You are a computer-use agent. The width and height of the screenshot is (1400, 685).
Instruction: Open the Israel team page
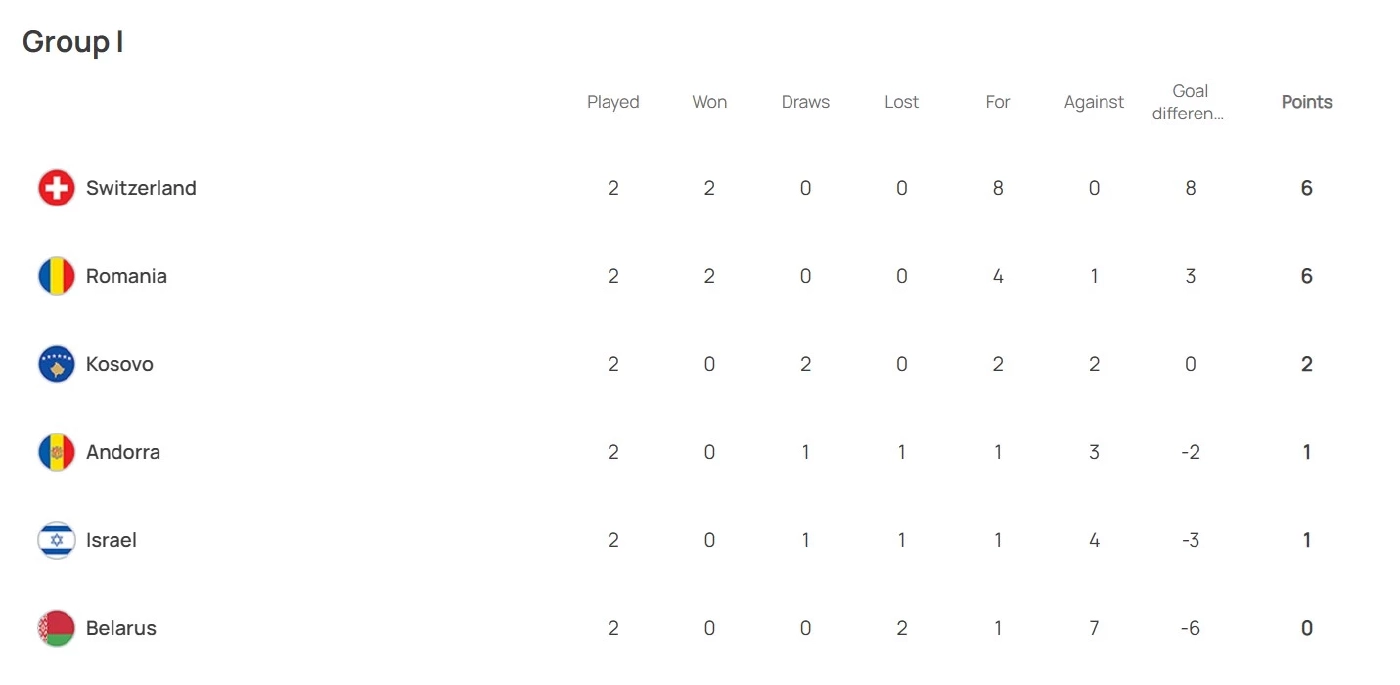pyautogui.click(x=111, y=540)
